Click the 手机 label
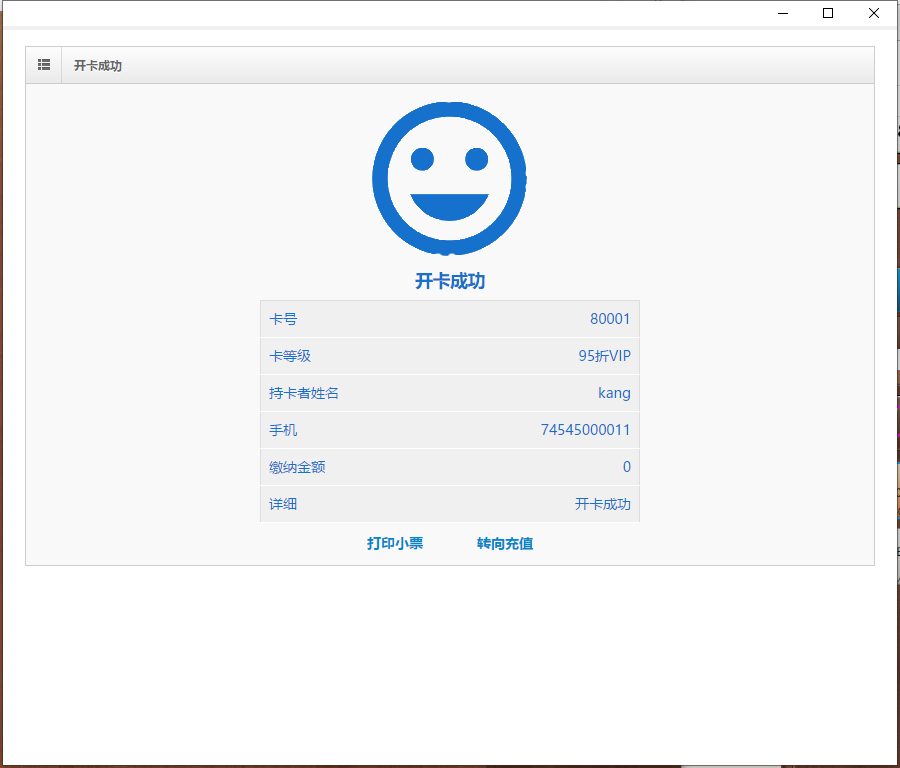 tap(283, 430)
